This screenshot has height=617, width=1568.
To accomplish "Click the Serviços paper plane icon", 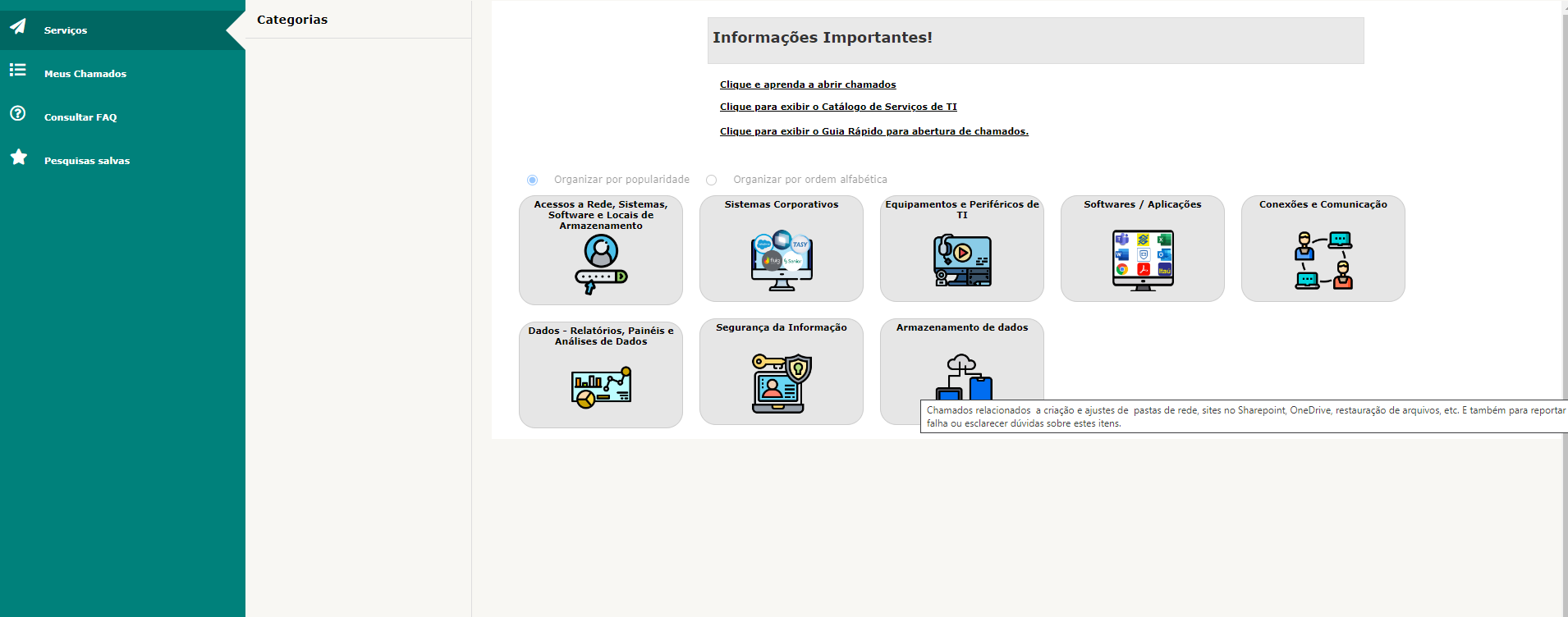I will click(x=18, y=27).
